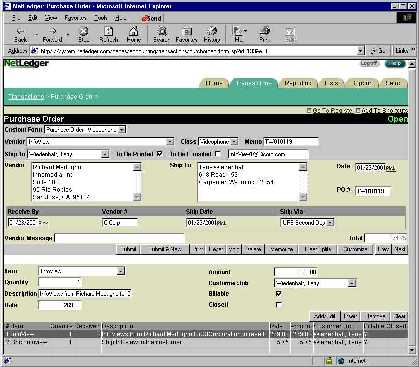Toggle the To Be Printed checkbox

(x=159, y=154)
